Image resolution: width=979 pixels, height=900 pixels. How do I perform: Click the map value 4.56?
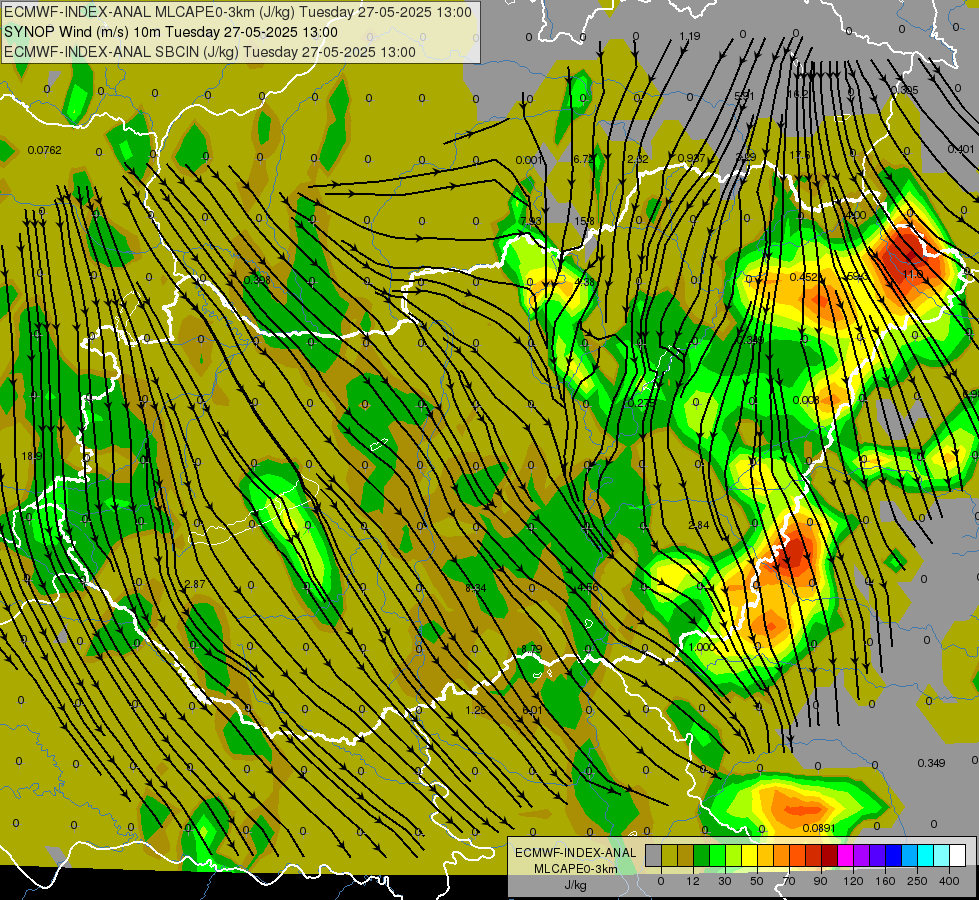(588, 588)
